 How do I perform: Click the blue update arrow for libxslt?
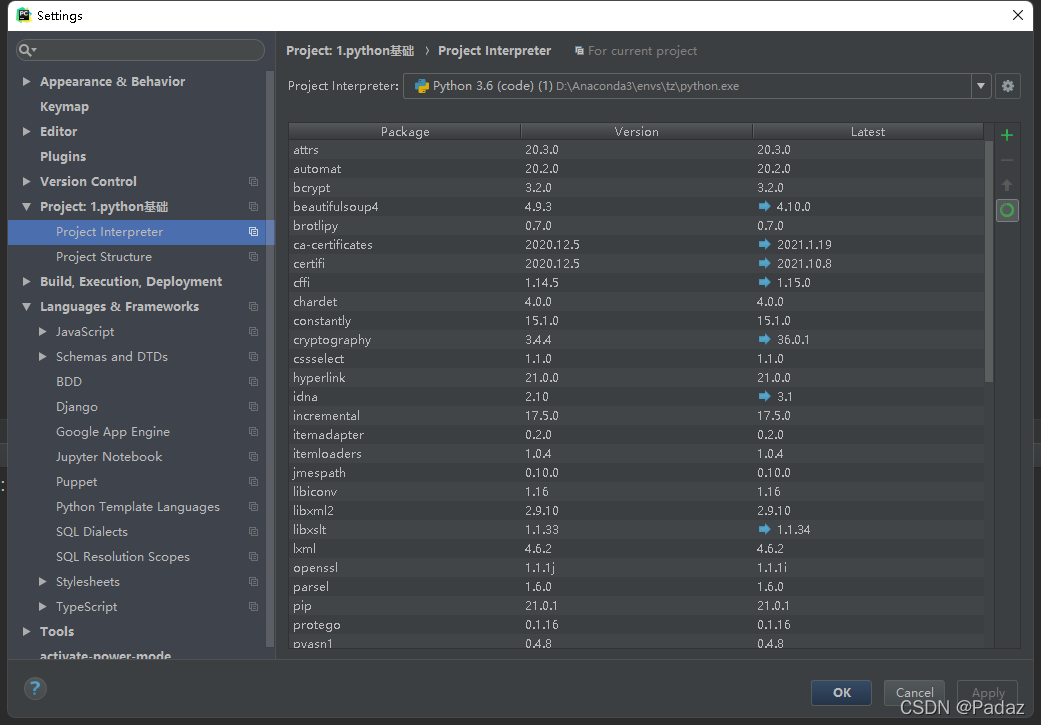click(764, 529)
